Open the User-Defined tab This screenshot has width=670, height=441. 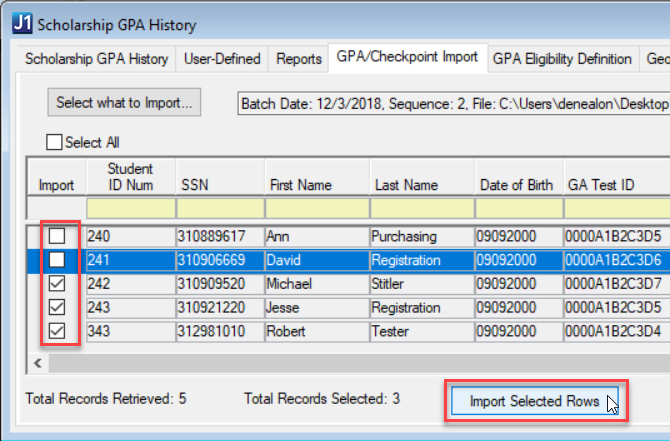coord(222,59)
